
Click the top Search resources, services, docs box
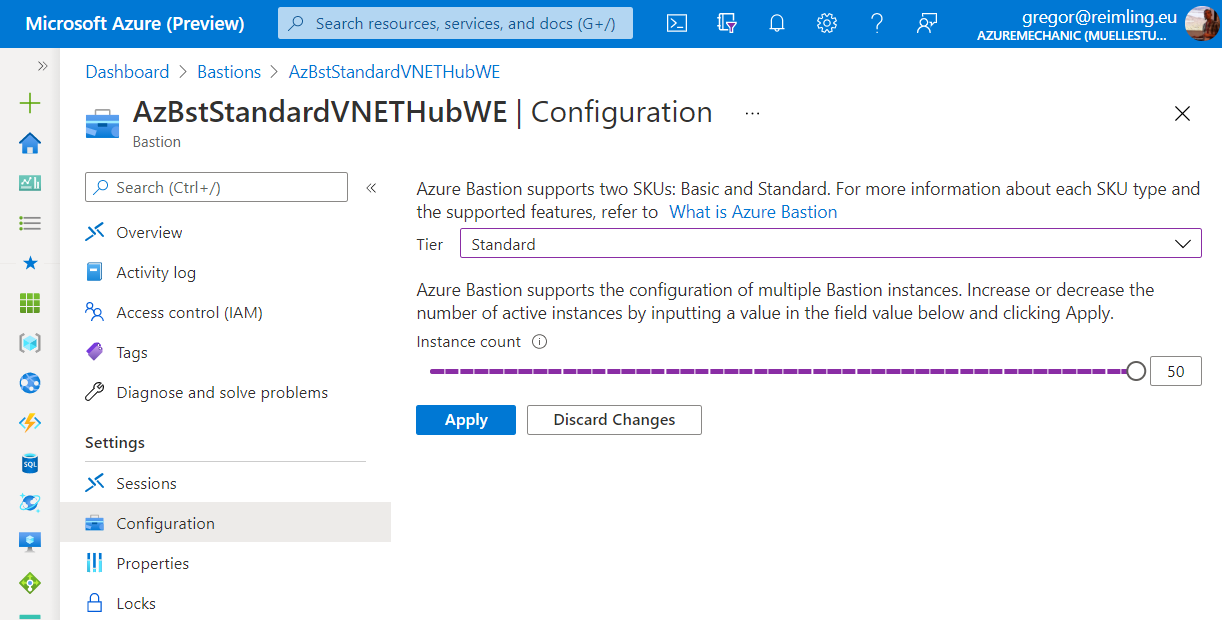(x=455, y=23)
